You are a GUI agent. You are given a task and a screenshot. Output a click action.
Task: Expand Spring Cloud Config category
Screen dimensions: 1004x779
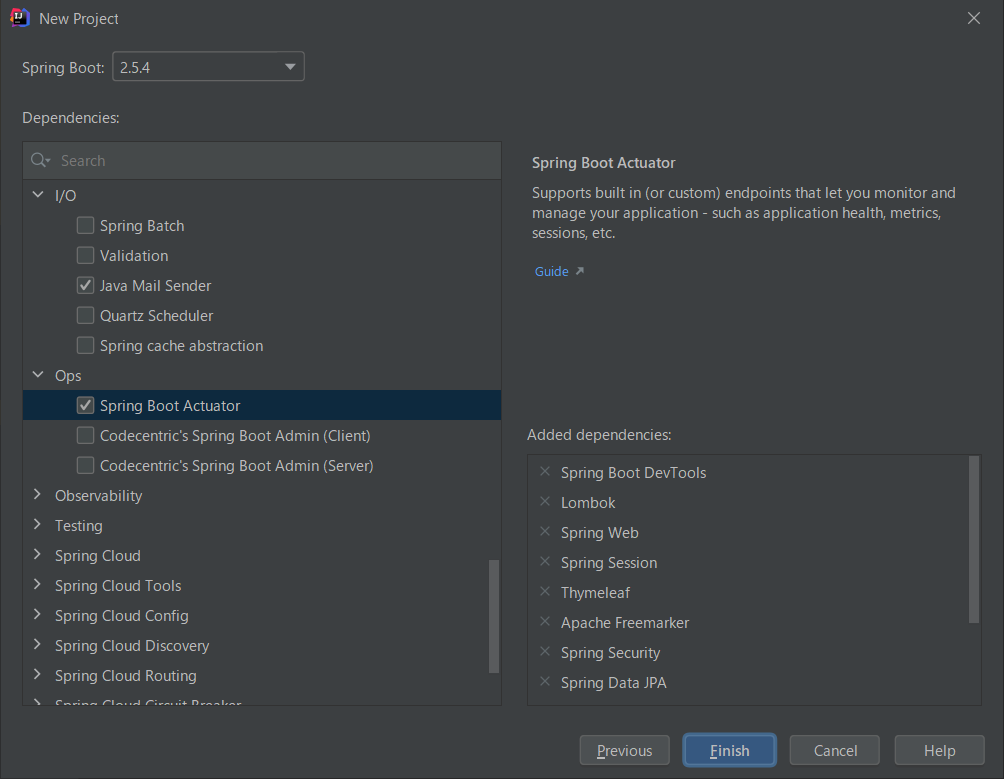(x=37, y=615)
